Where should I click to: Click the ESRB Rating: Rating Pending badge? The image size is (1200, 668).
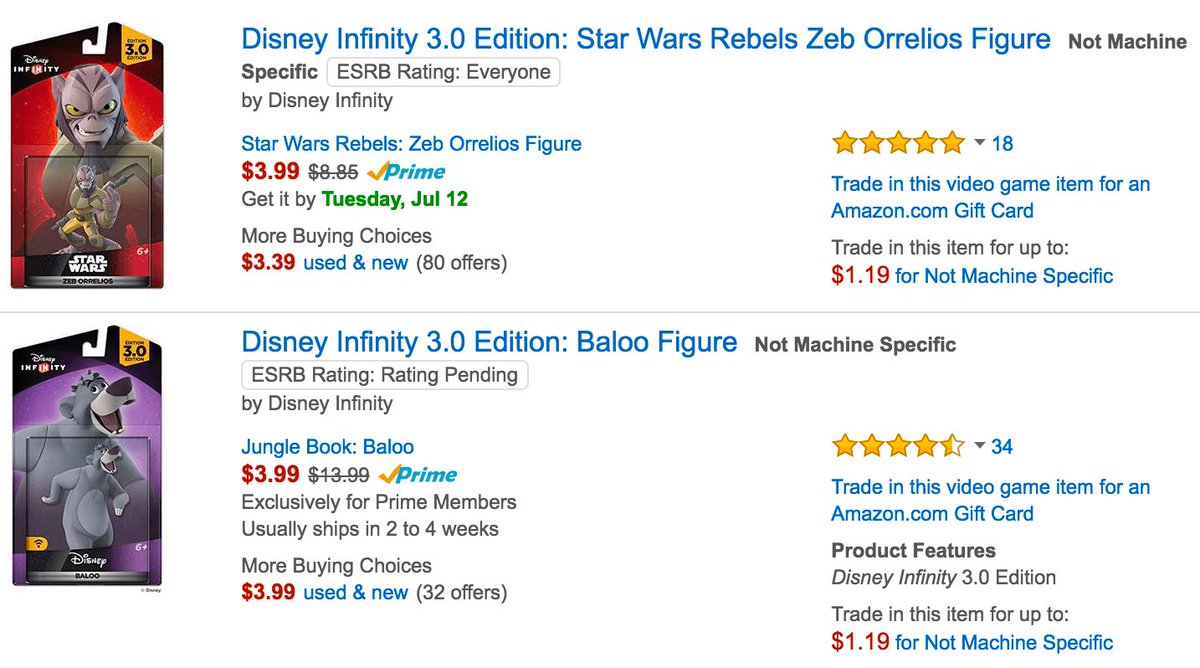[x=385, y=375]
